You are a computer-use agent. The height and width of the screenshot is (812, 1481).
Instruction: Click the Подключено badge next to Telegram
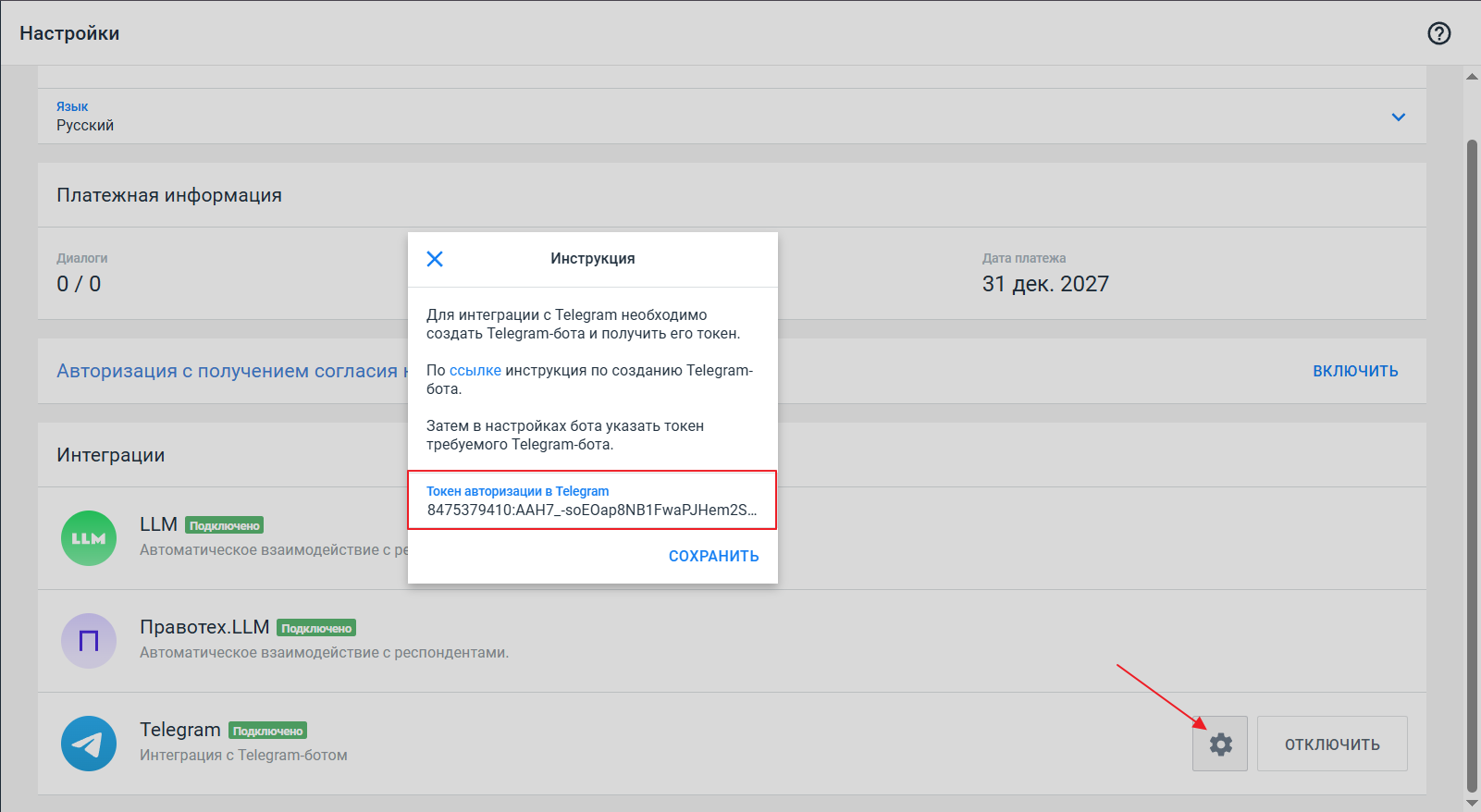coord(267,732)
